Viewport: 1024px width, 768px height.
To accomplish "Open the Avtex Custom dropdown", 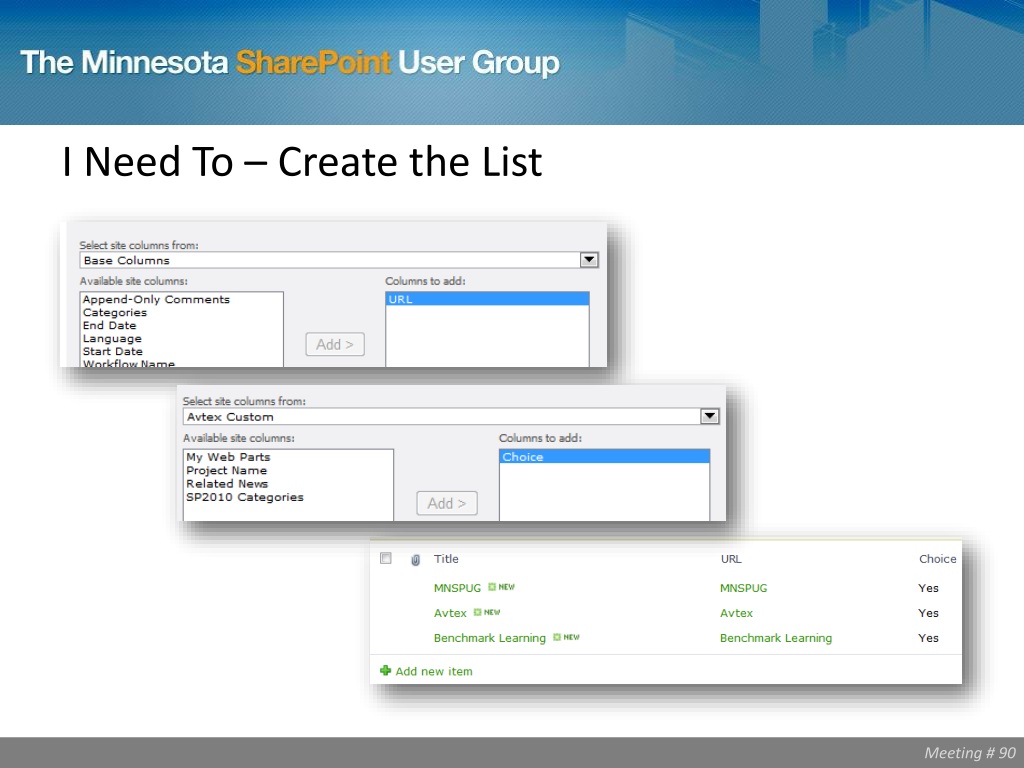I will 709,416.
